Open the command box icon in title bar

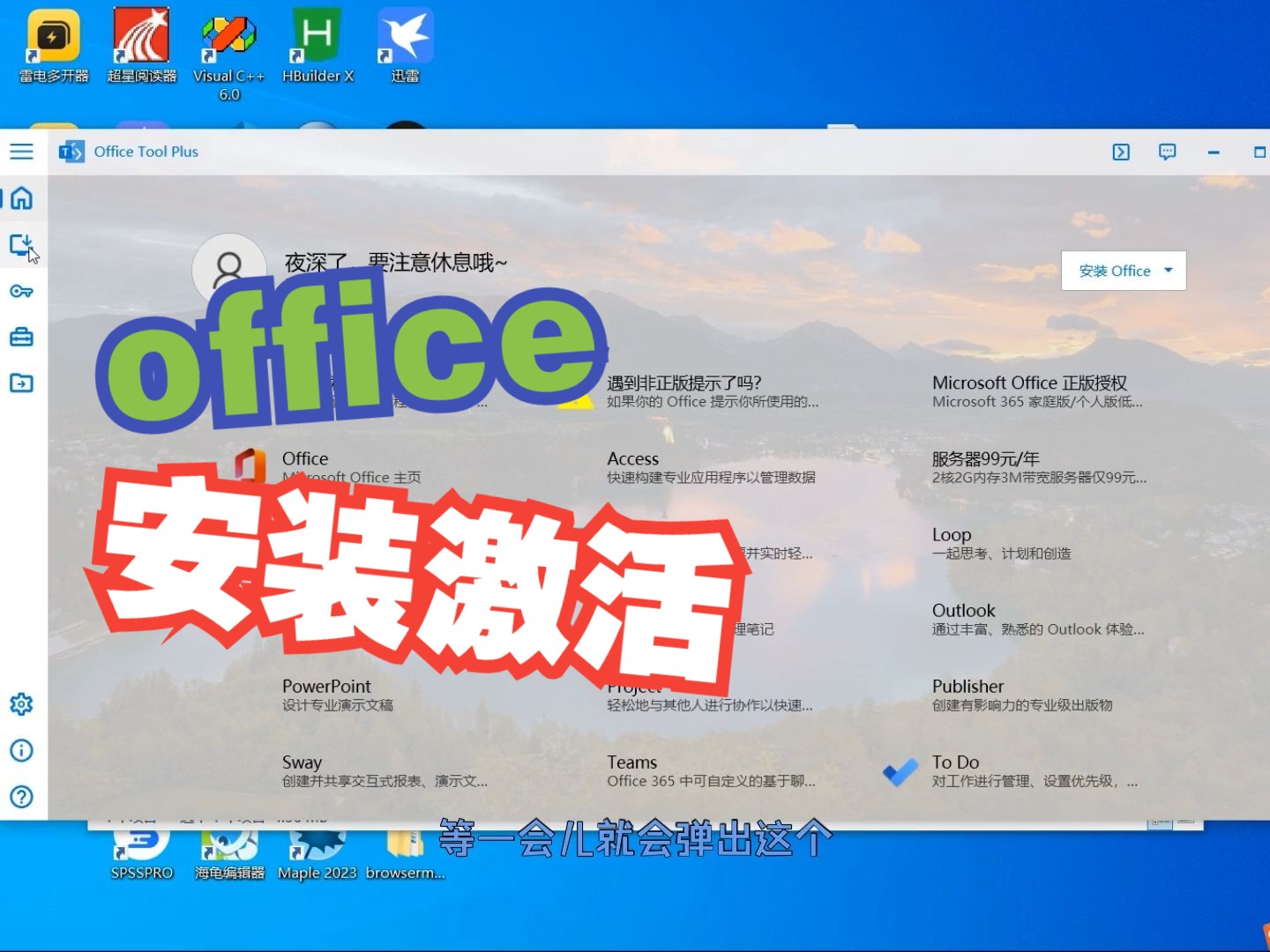coord(1121,152)
